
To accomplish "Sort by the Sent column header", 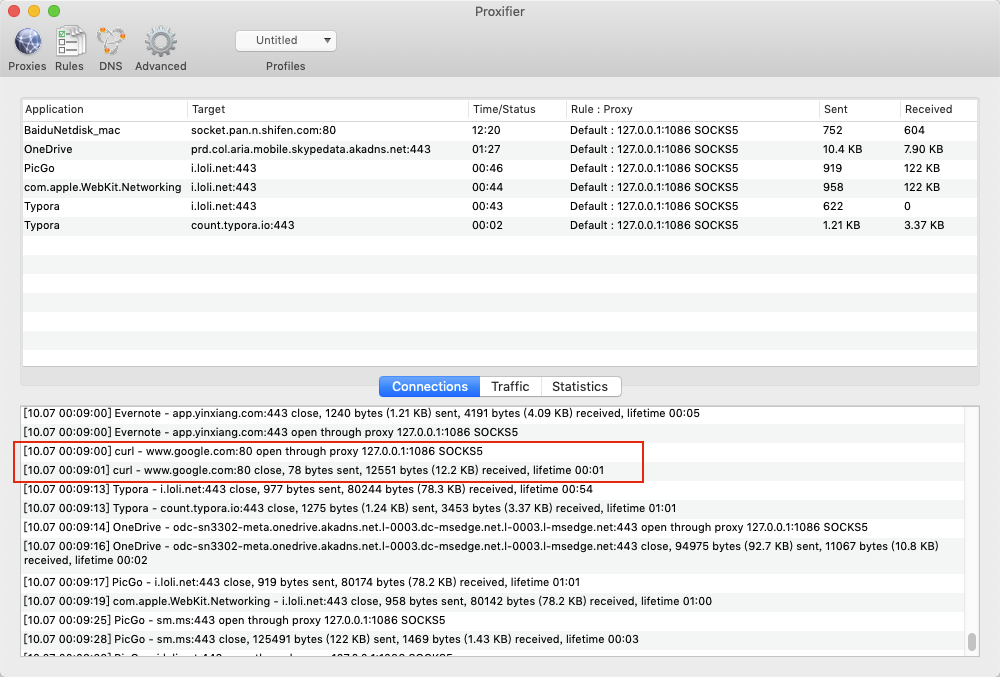I will [860, 109].
